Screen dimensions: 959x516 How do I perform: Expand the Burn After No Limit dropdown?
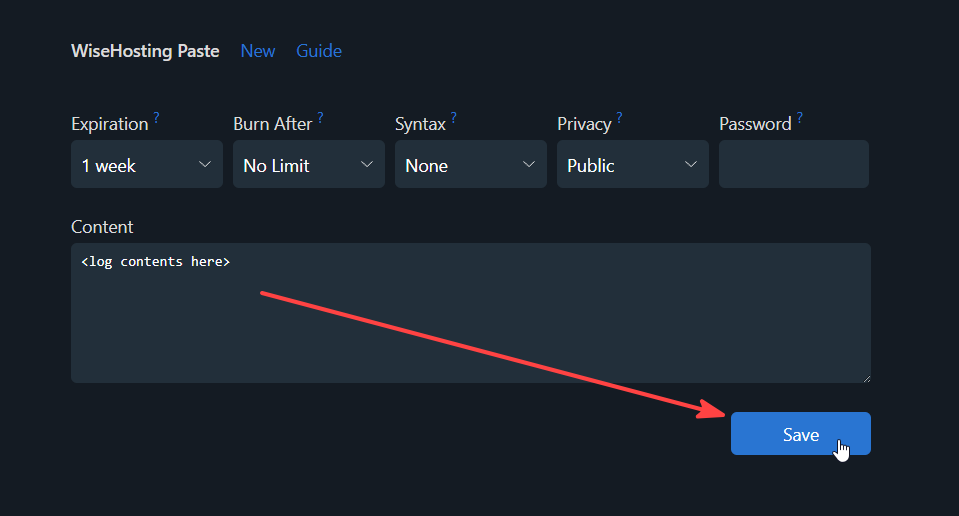[x=309, y=164]
